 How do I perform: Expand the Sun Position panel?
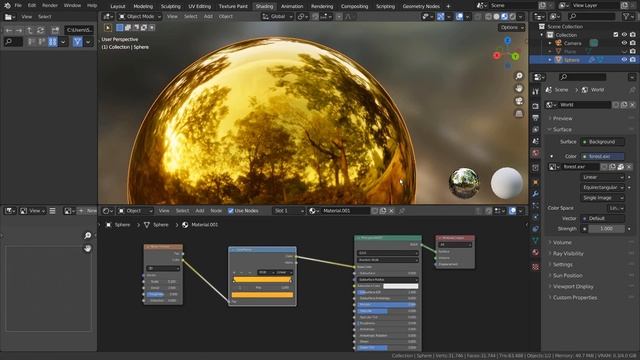coord(567,276)
